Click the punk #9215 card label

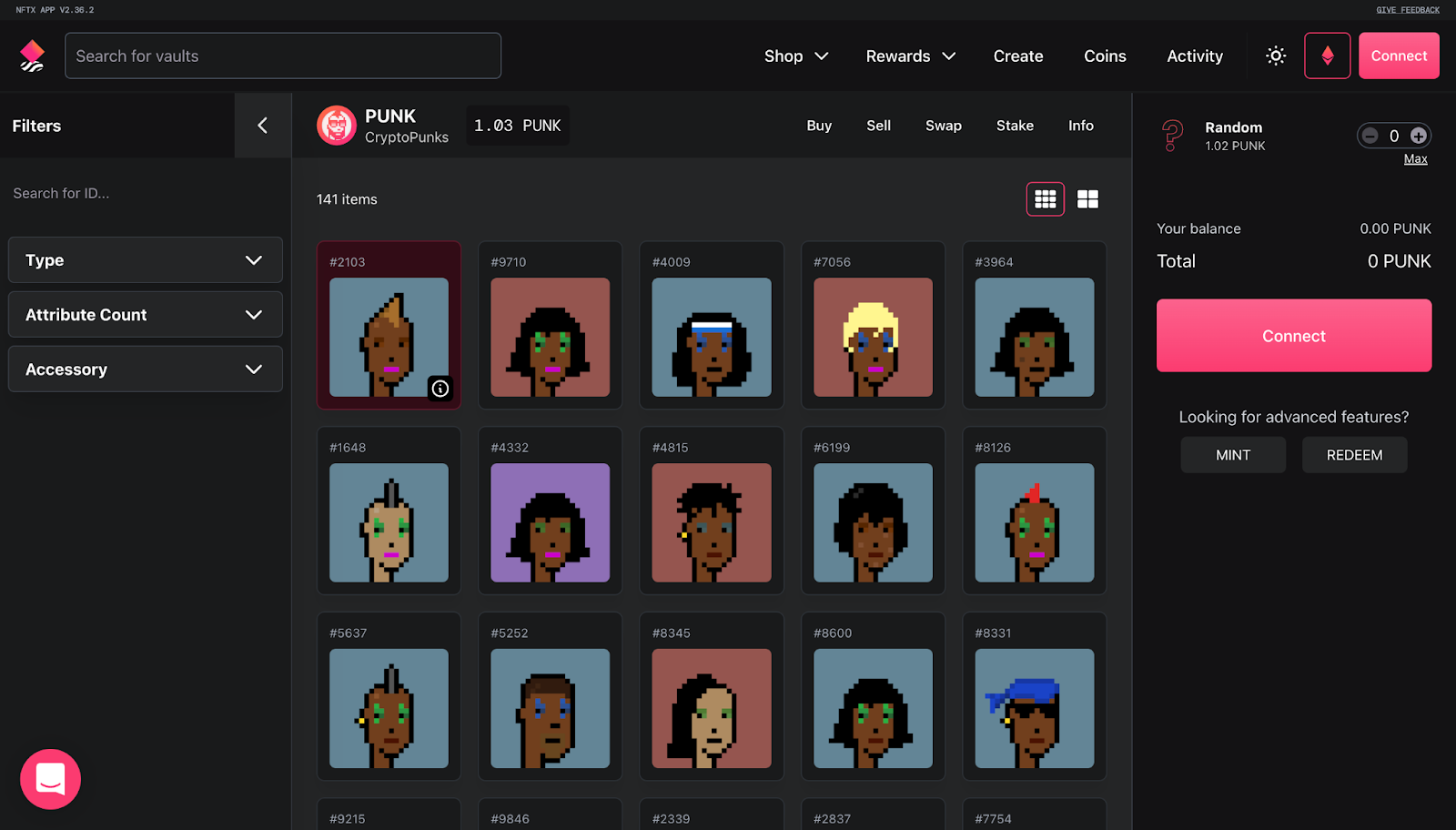(348, 819)
